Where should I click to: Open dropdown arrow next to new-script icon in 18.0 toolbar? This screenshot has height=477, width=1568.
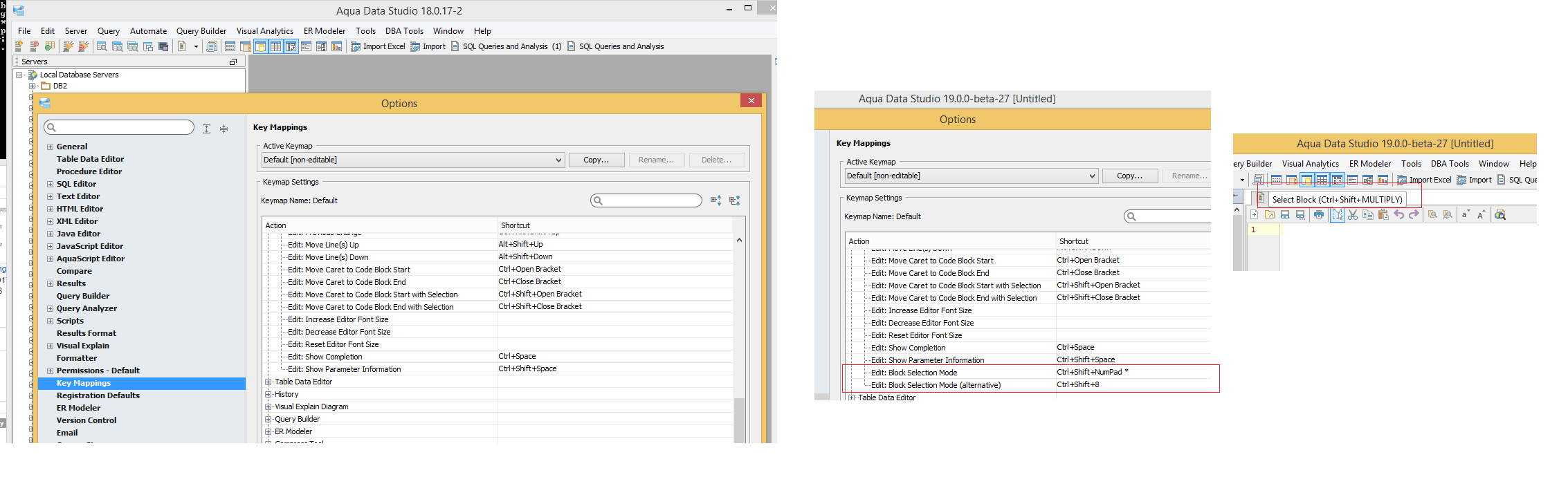tap(196, 46)
